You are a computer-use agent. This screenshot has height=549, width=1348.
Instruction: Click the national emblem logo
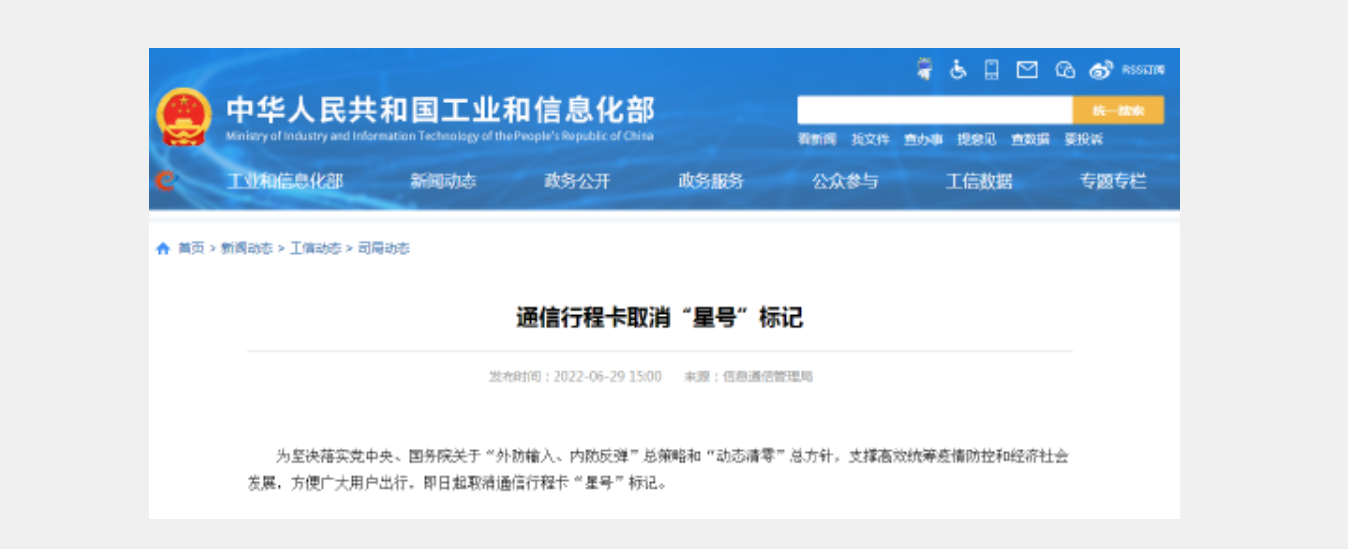click(x=184, y=117)
